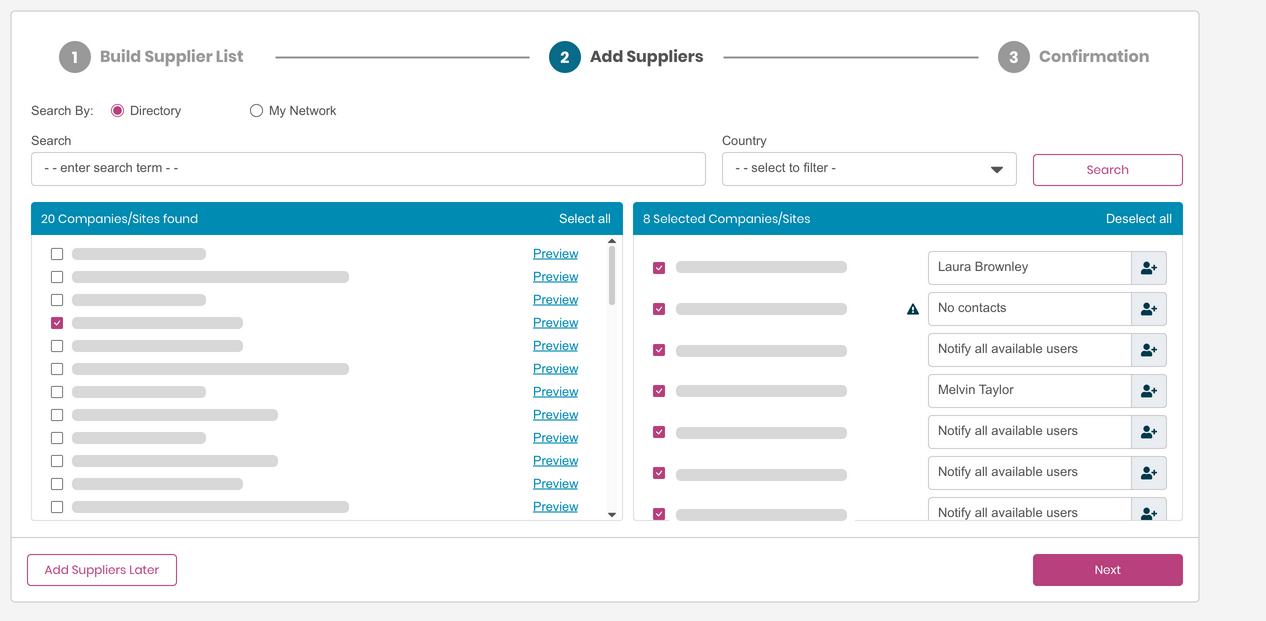Click the search term input field
This screenshot has width=1266, height=621.
pos(368,169)
